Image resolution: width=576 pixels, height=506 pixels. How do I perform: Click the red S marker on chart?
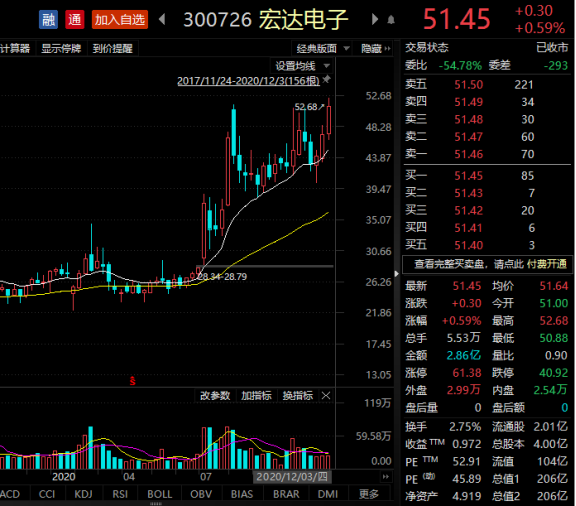[132, 381]
